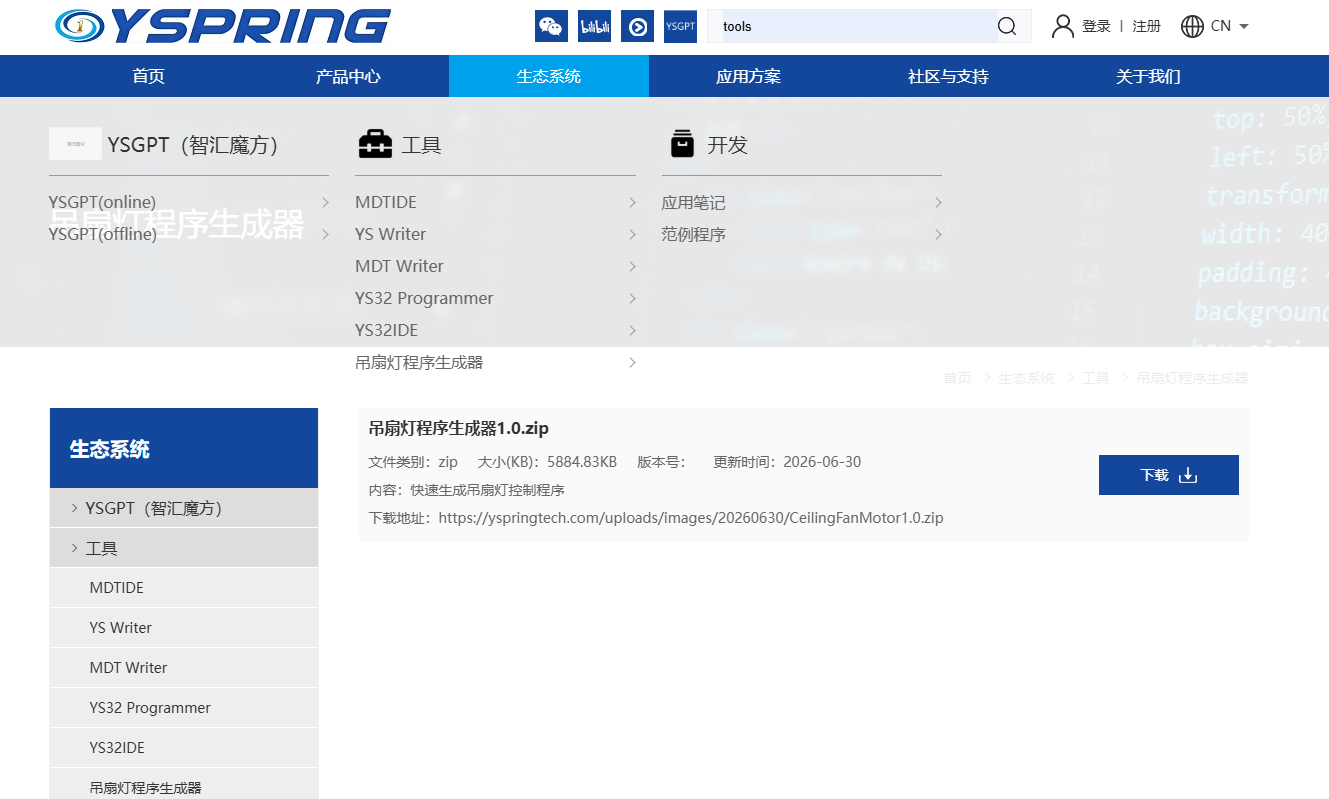Viewport: 1329px width, 799px height.
Task: Expand YSGPT（智汇魔方）in the sidebar
Action: click(x=184, y=508)
